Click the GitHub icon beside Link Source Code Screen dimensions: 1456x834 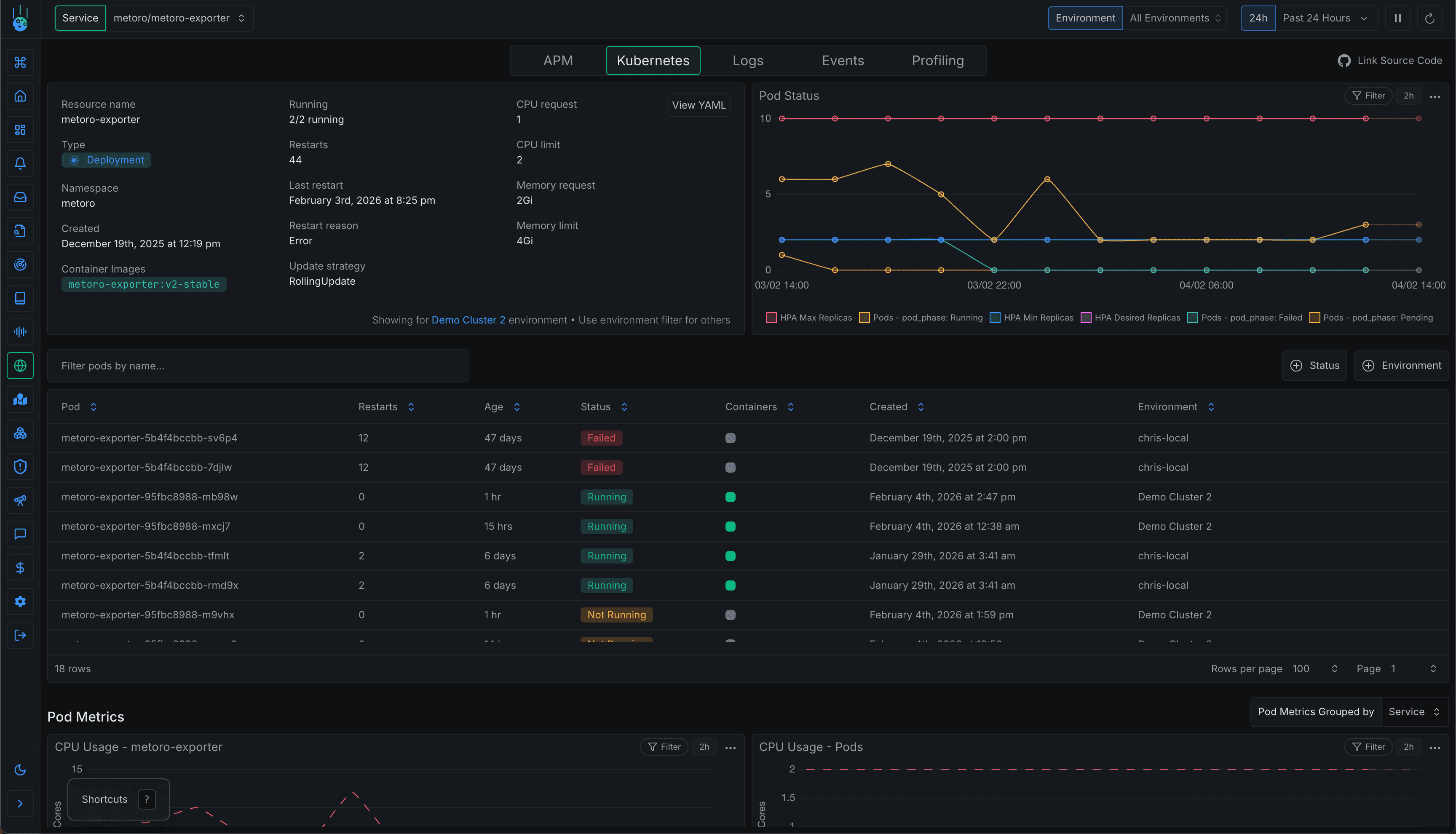click(1345, 60)
